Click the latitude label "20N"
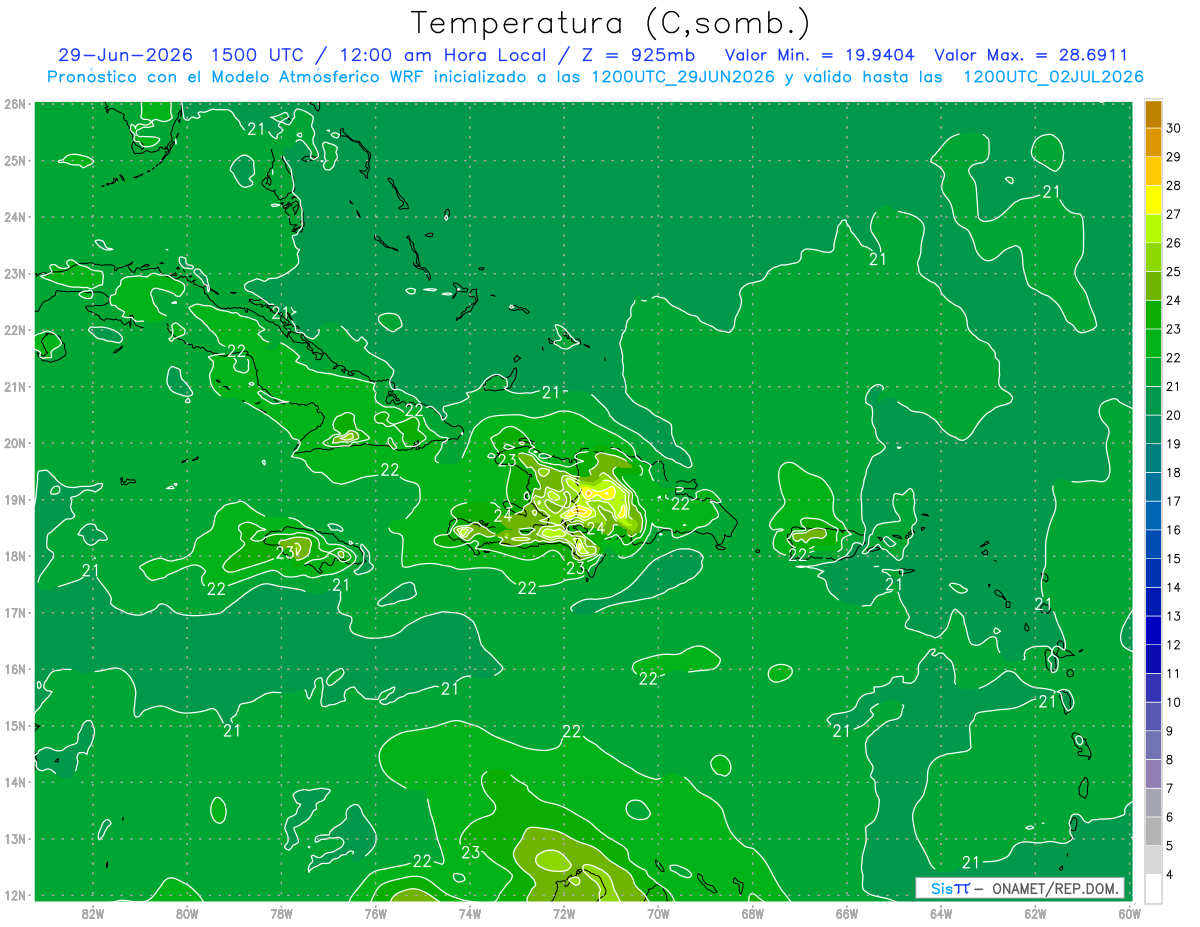1200x927 pixels. (x=15, y=443)
